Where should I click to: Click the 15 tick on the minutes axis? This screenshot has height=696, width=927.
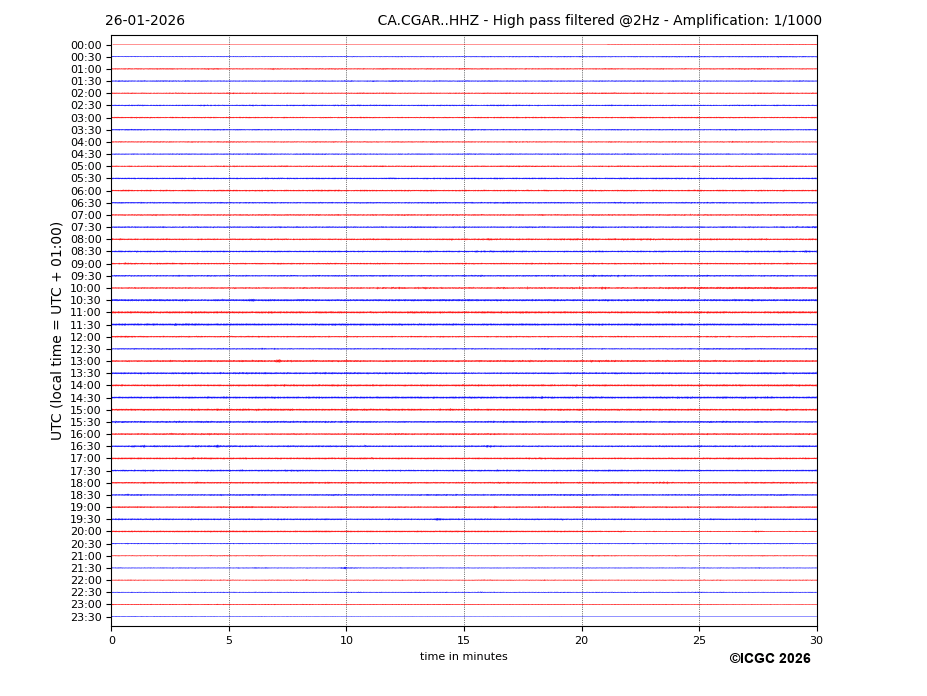tap(464, 640)
